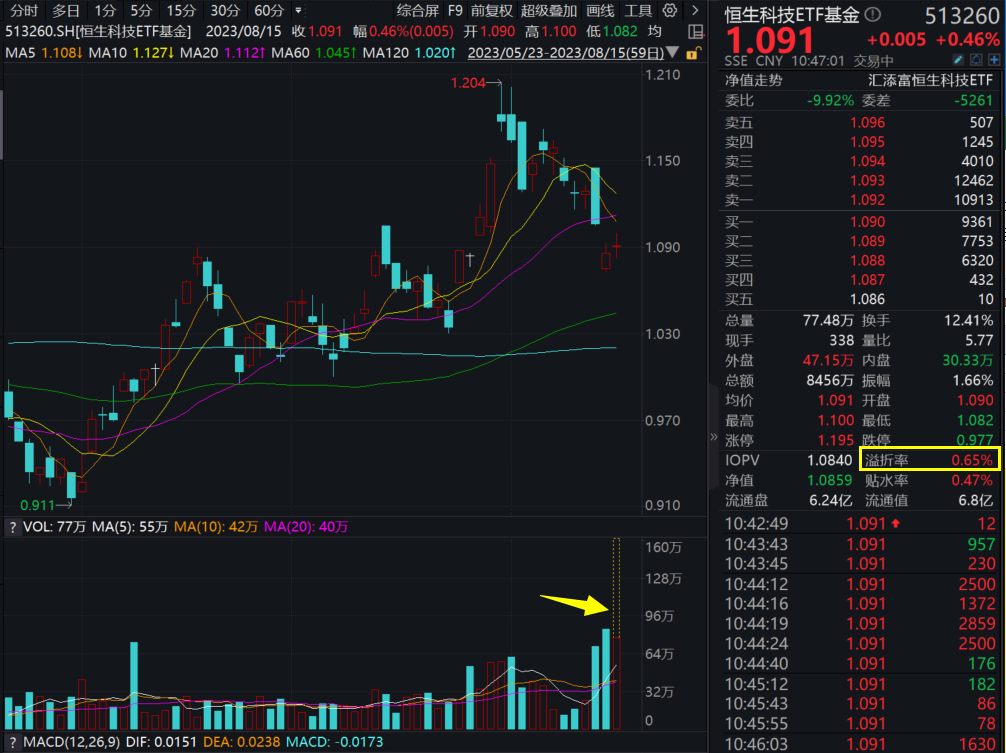1006x753 pixels.
Task: Click the info icon beside 恒生科技ETF基金 name
Action: (872, 15)
